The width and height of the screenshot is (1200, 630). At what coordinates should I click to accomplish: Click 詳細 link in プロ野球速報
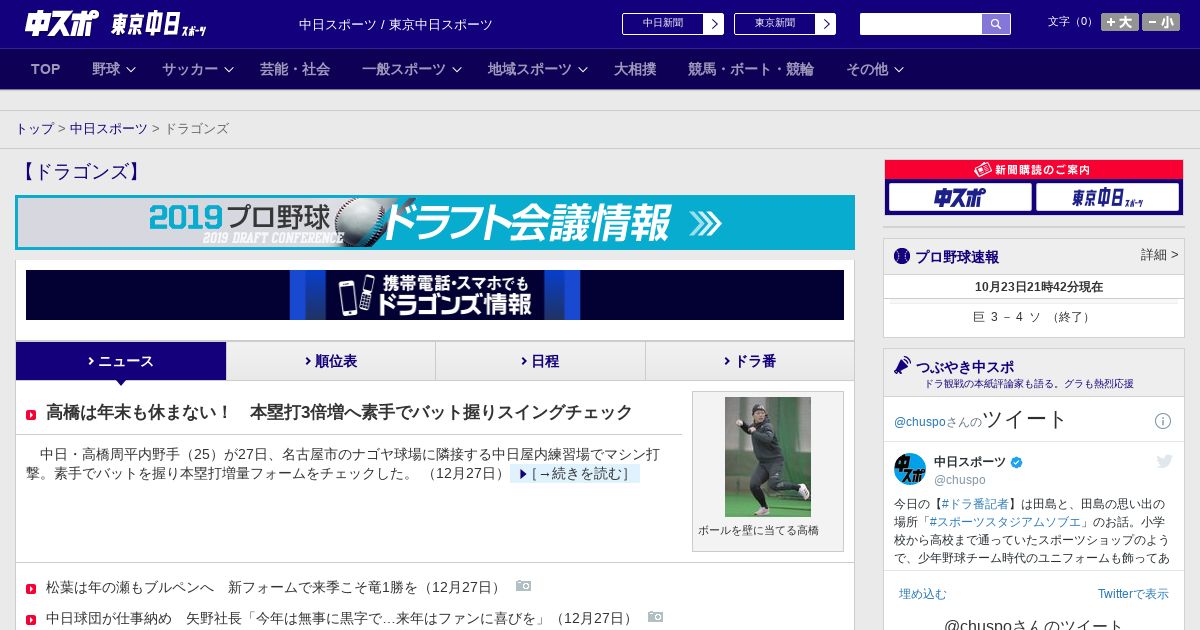[x=1159, y=255]
